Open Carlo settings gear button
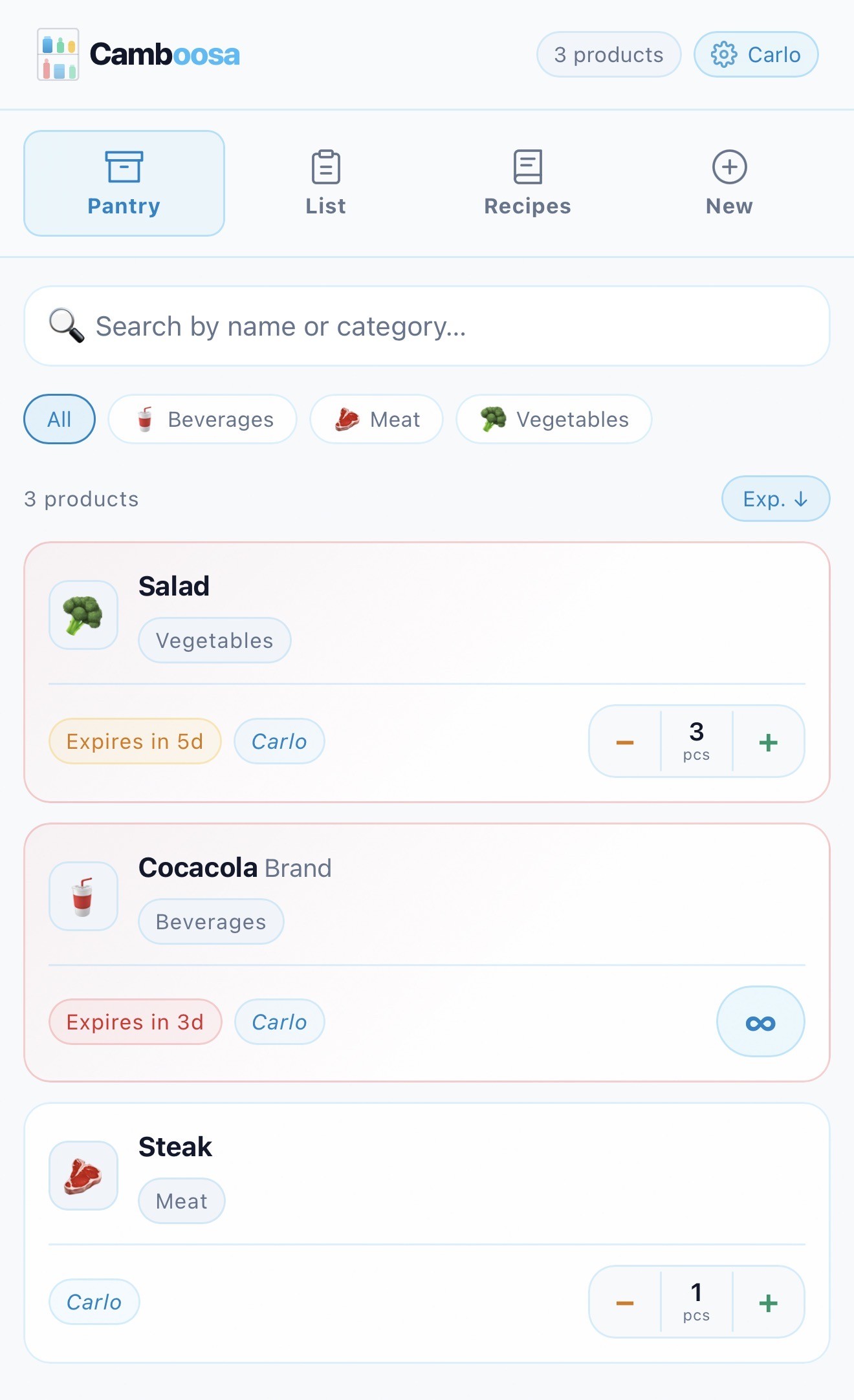This screenshot has height=1400, width=854. (756, 54)
